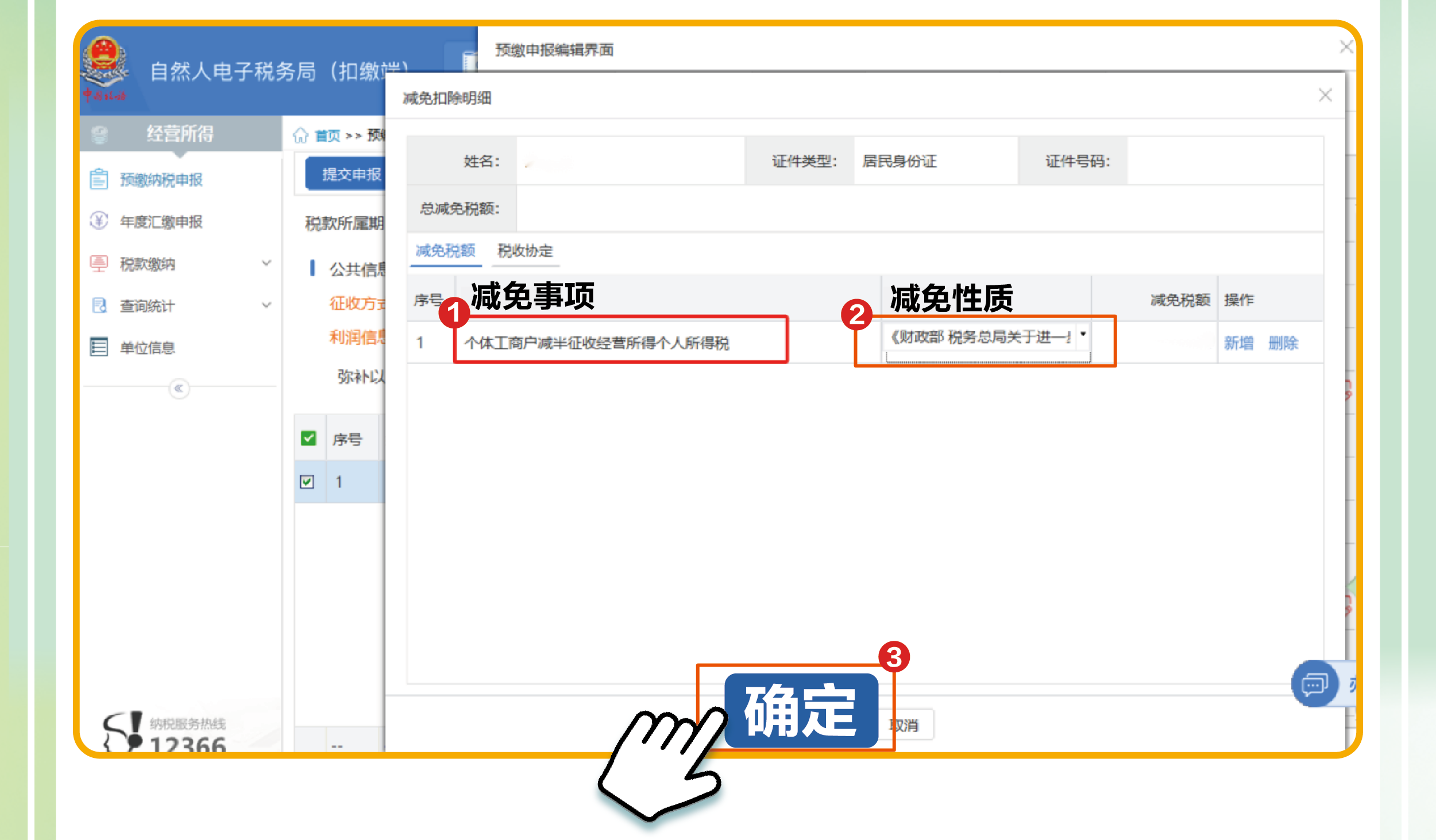Click the 删除 link in row
1436x840 pixels.
pyautogui.click(x=1283, y=343)
